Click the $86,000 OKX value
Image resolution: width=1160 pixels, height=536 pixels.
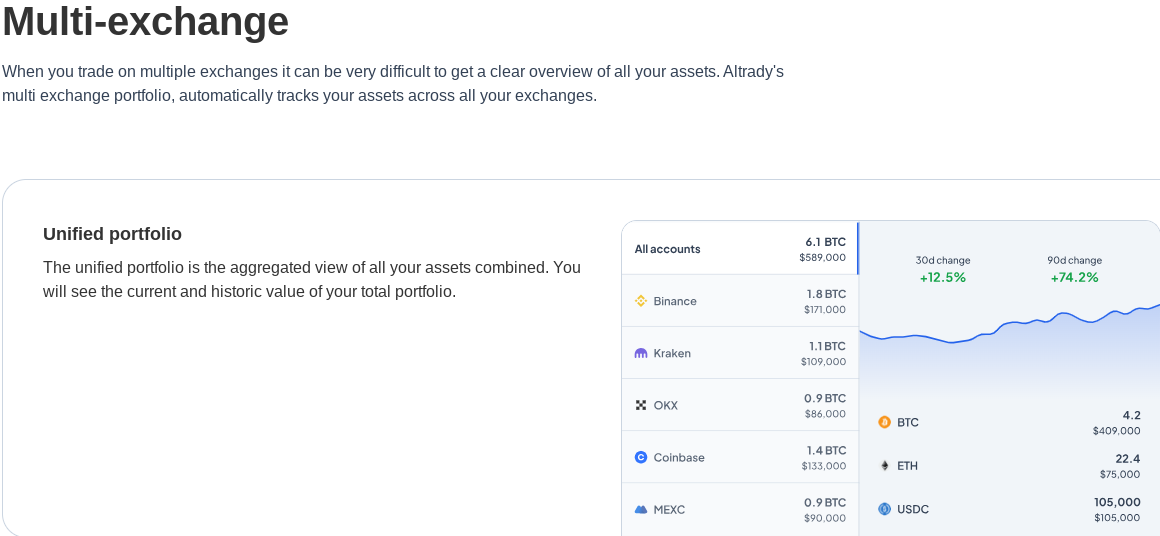(x=826, y=414)
